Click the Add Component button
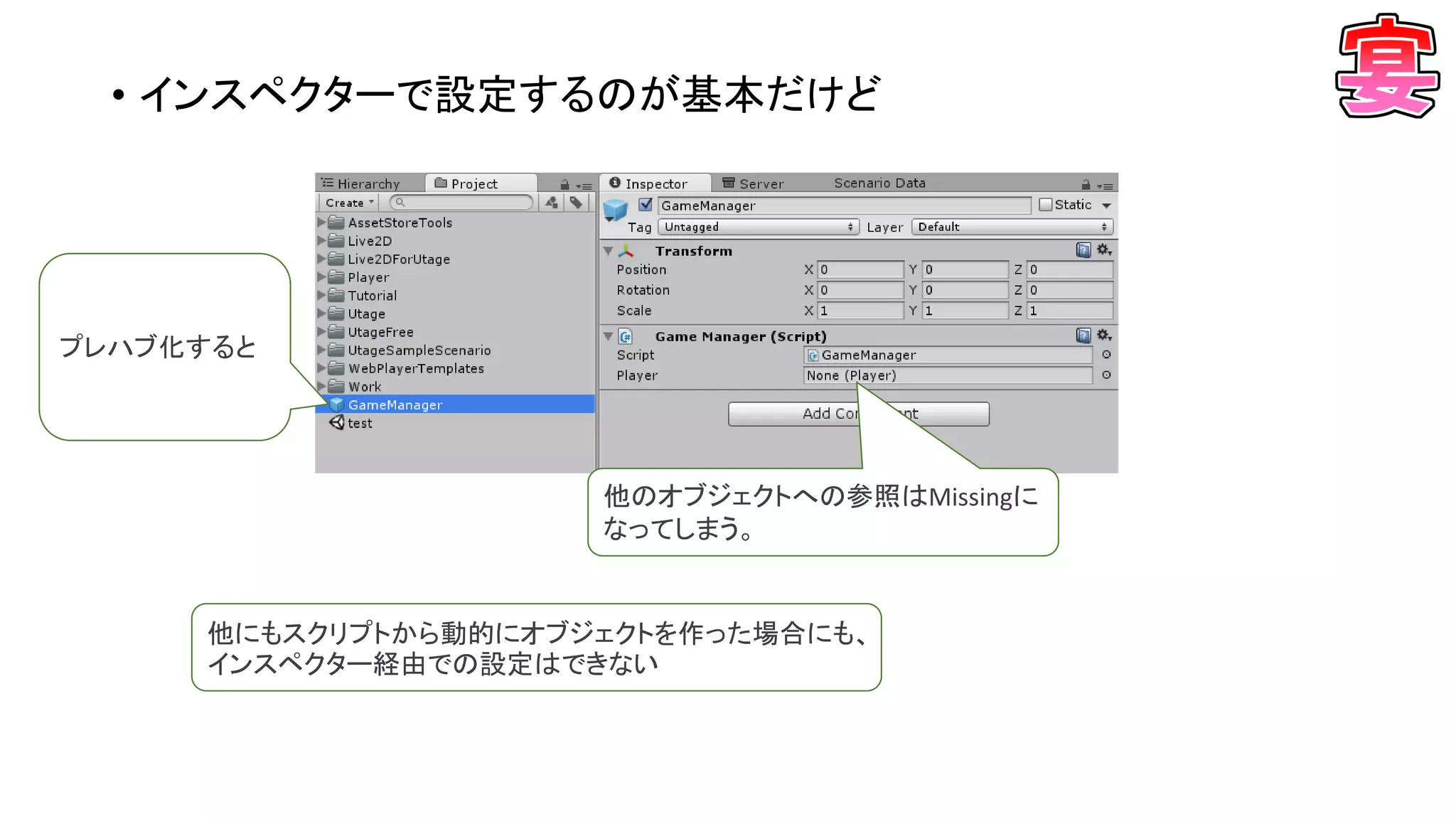This screenshot has width=1456, height=819. (x=858, y=414)
